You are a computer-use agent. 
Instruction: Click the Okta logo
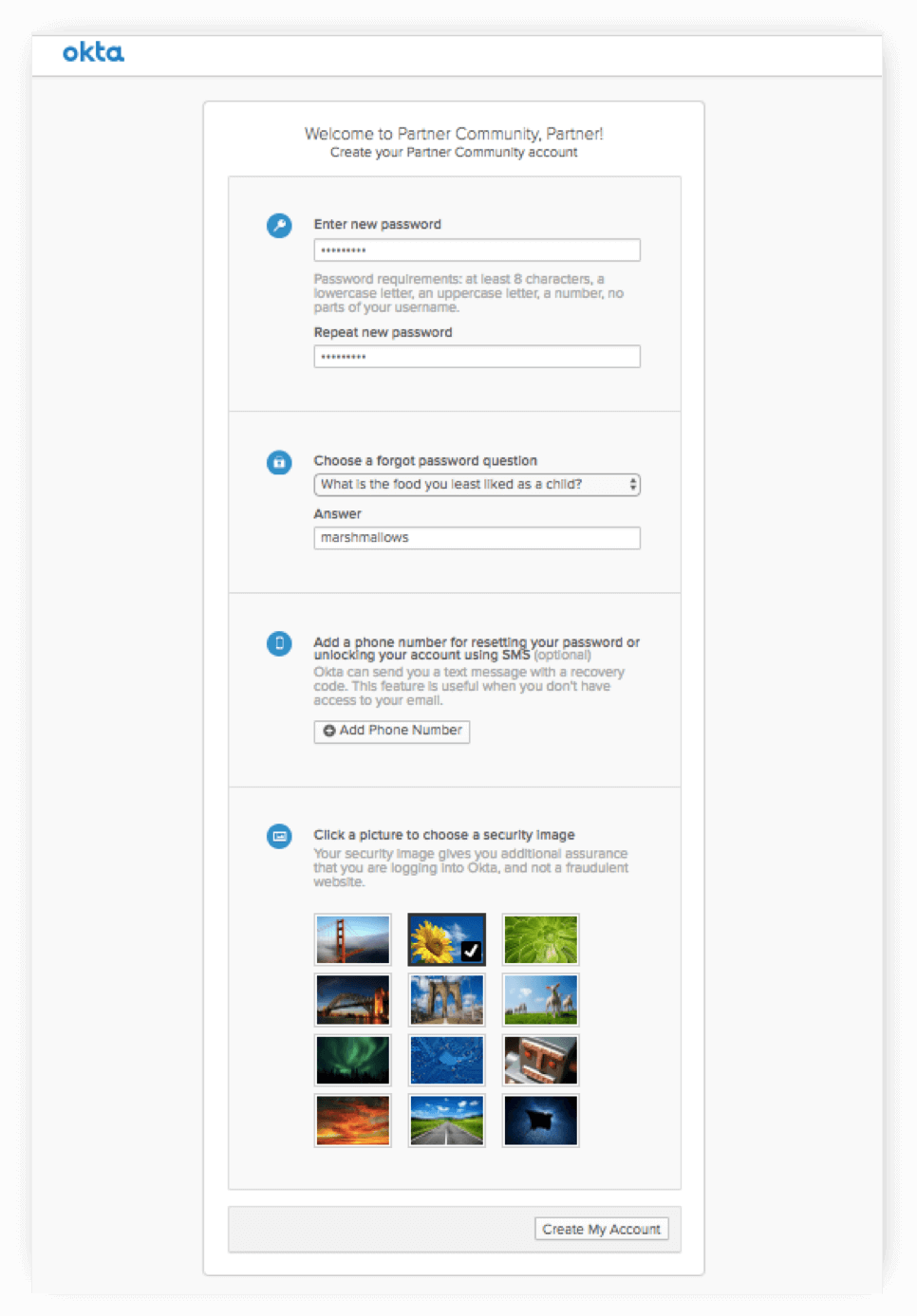click(x=93, y=53)
